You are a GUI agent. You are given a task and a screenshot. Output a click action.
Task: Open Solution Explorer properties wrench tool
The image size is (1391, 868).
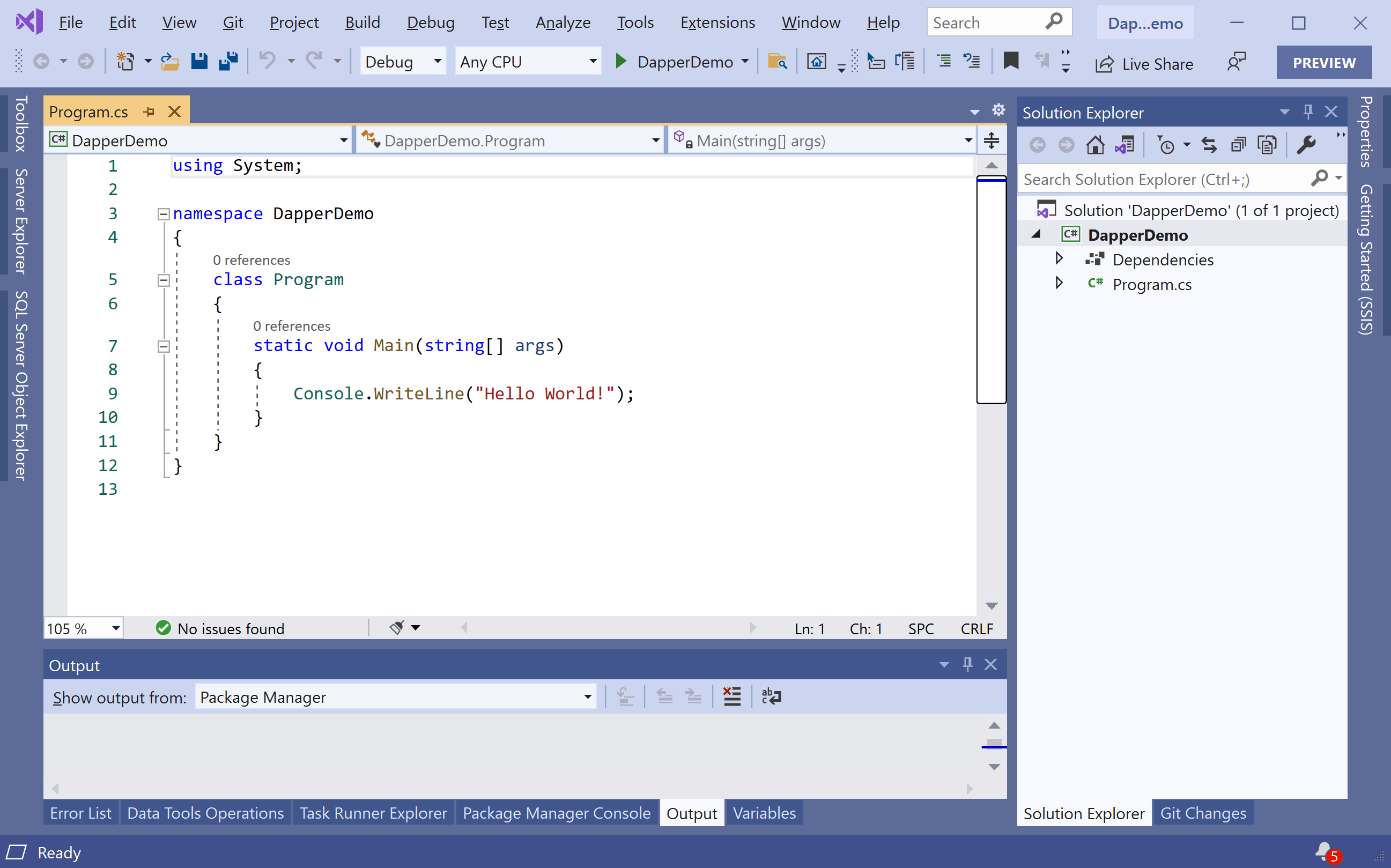(x=1306, y=144)
